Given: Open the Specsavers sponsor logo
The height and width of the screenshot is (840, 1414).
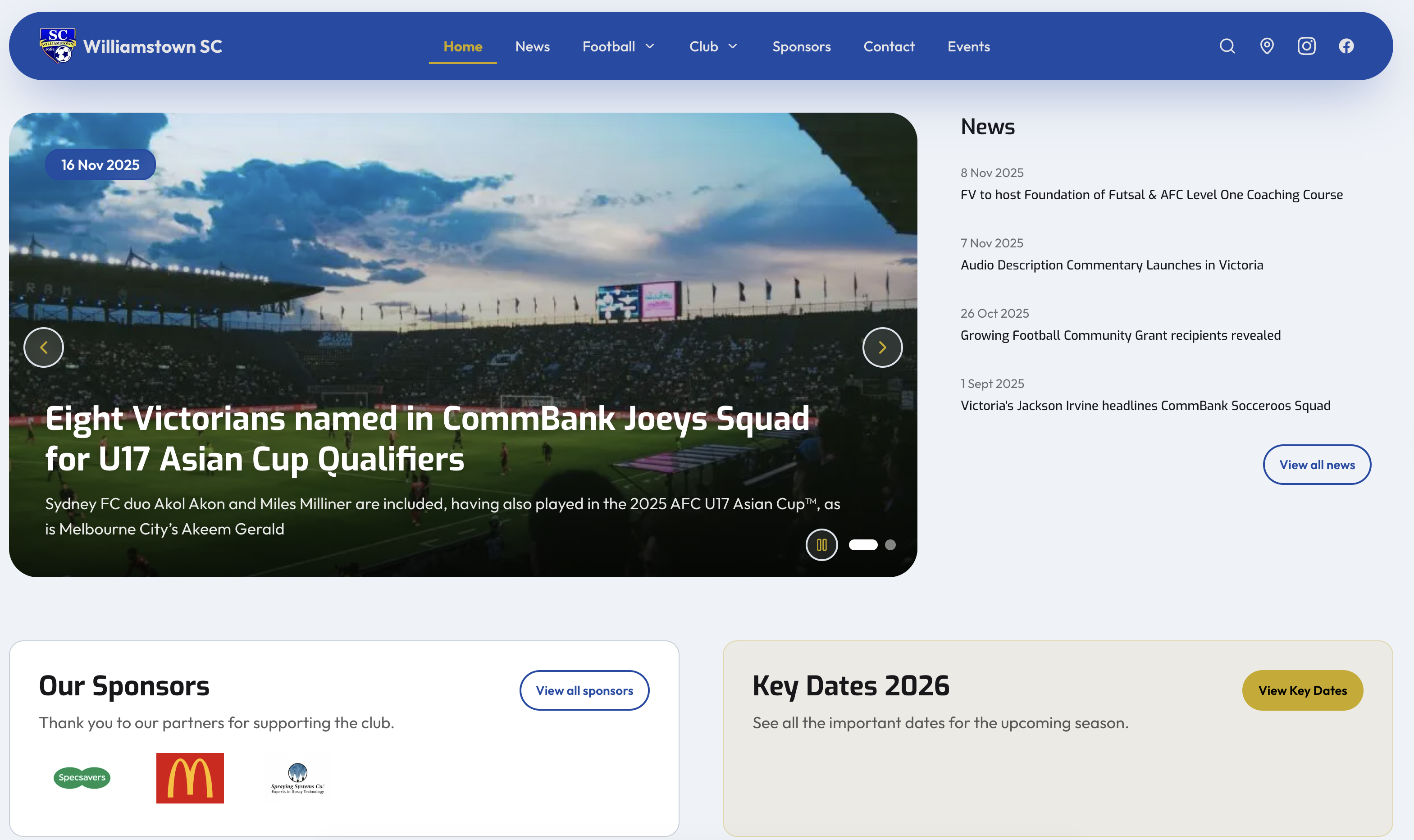Looking at the screenshot, I should coord(82,778).
